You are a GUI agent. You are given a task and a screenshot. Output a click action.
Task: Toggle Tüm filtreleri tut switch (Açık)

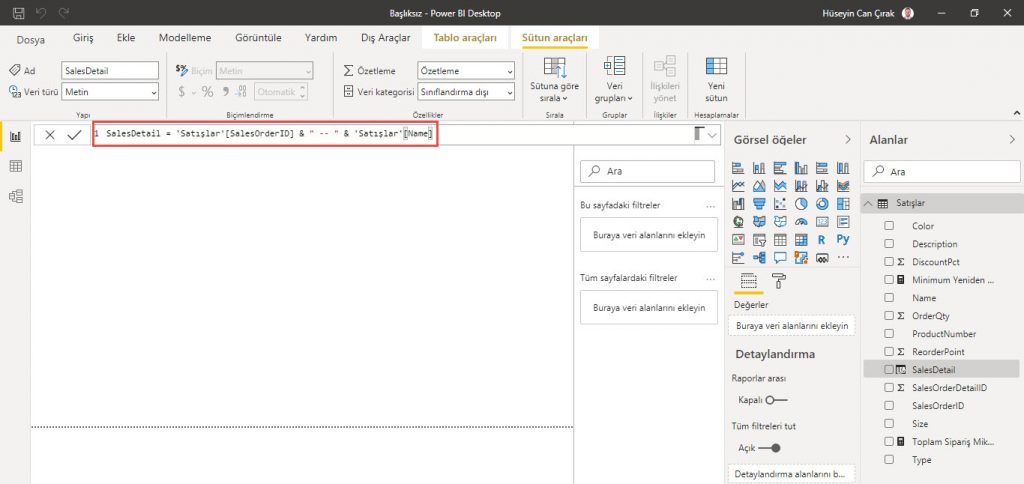[769, 448]
